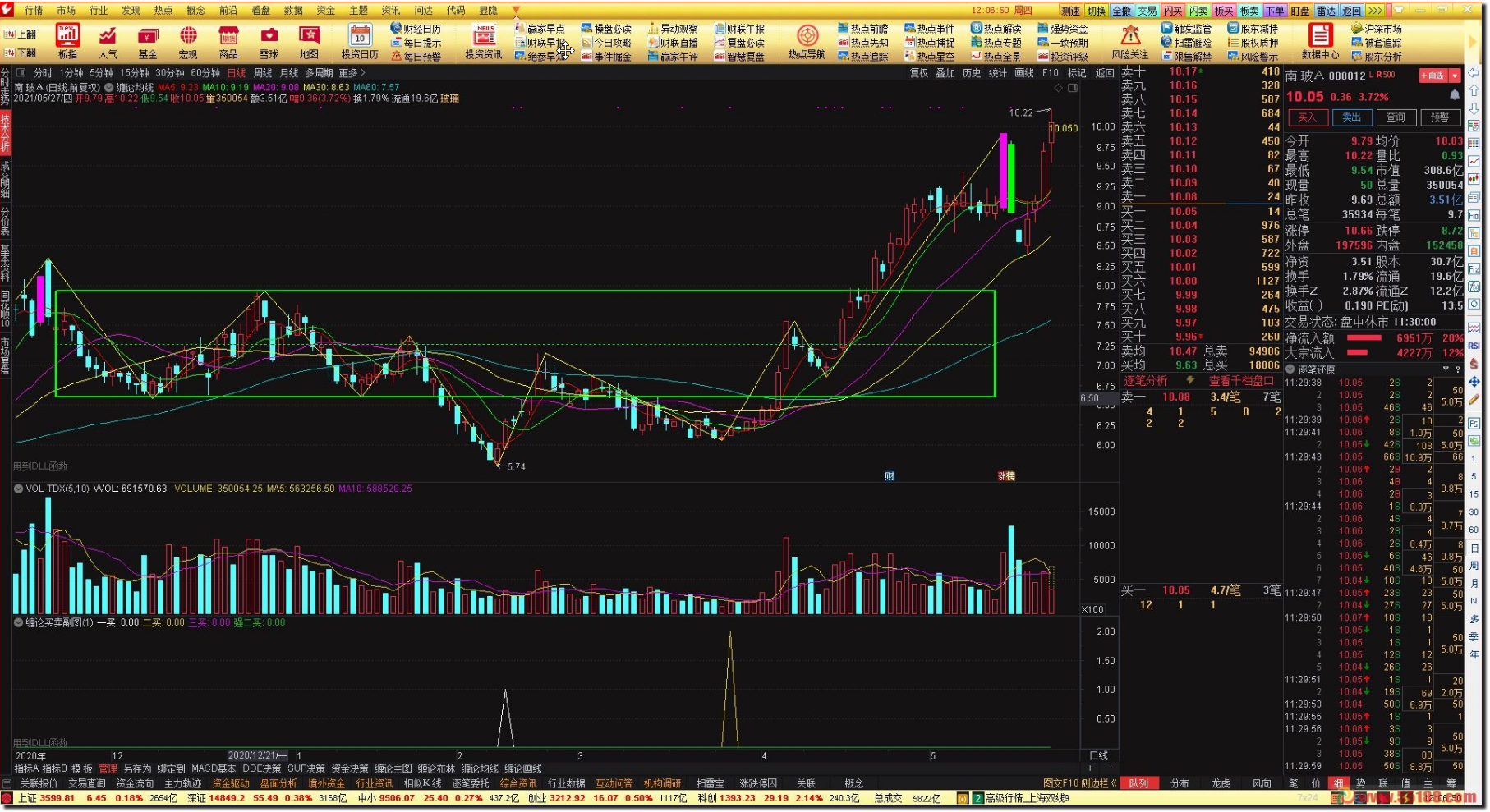Open the 板指 sector index icon
Screen dimensions: 1490x812
click(x=67, y=41)
